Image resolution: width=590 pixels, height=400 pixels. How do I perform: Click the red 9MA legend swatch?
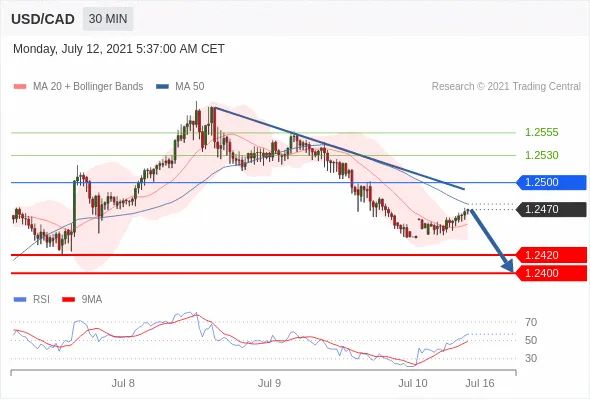click(68, 300)
